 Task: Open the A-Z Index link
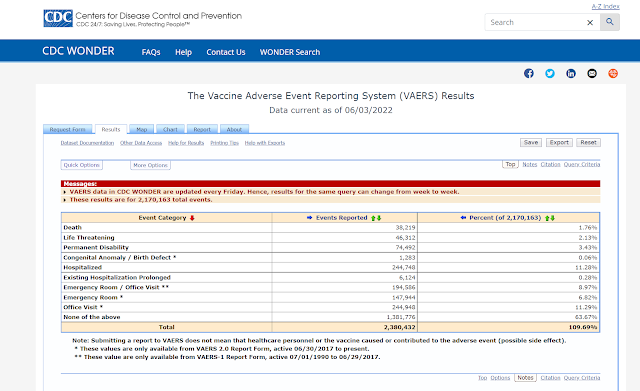[x=606, y=7]
